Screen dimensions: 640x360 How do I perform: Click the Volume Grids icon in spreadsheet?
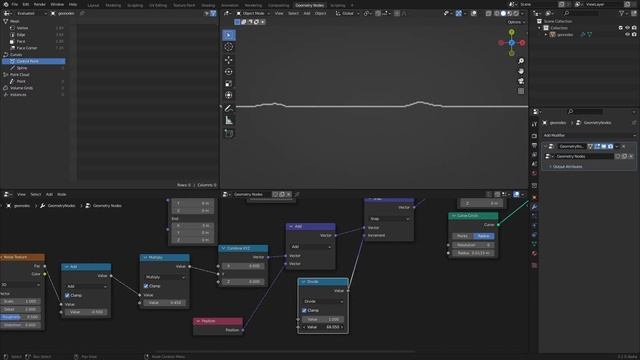5,88
